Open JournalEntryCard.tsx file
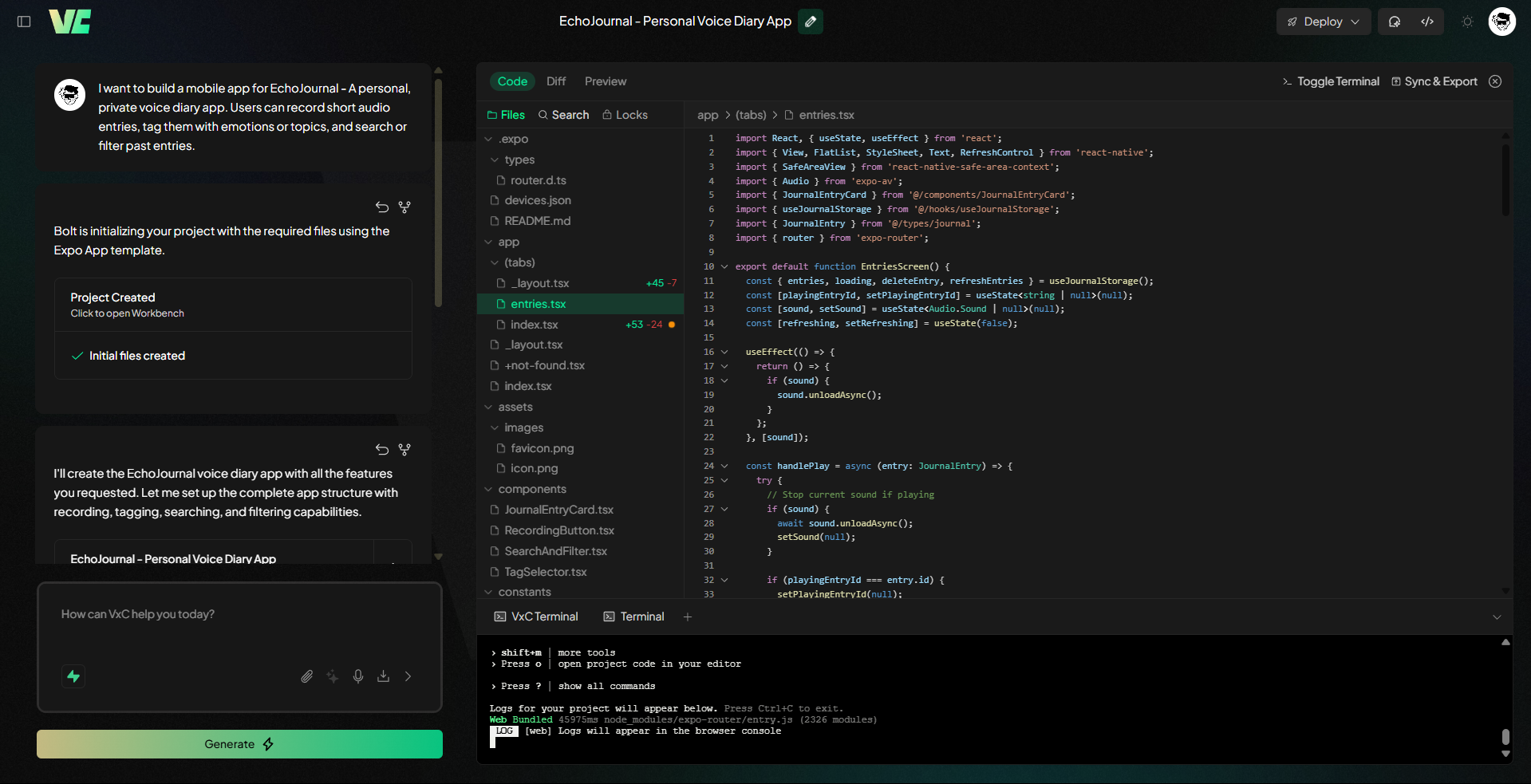 (580, 510)
